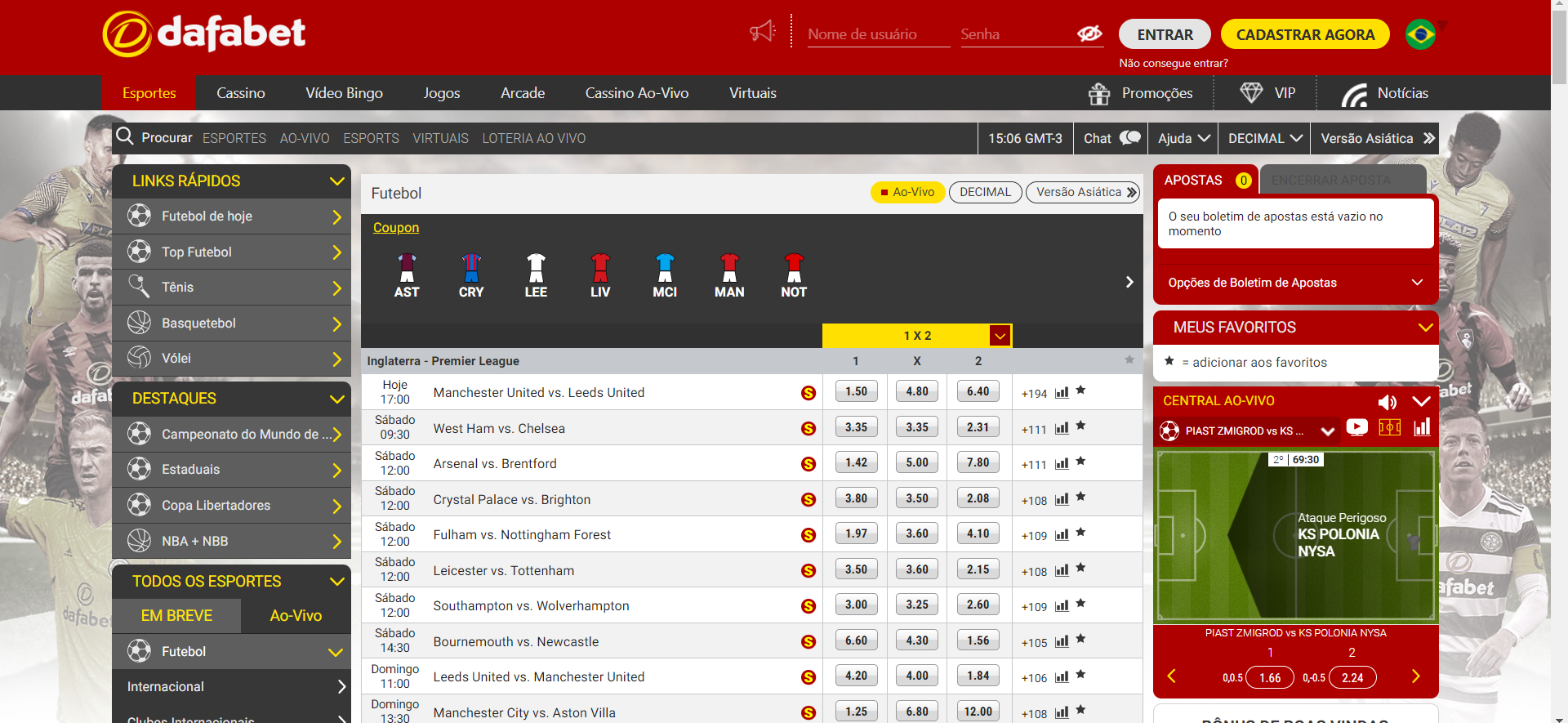Viewport: 1568px width, 723px height.
Task: Bet on odds 1.50 for Manchester United
Action: coord(857,391)
